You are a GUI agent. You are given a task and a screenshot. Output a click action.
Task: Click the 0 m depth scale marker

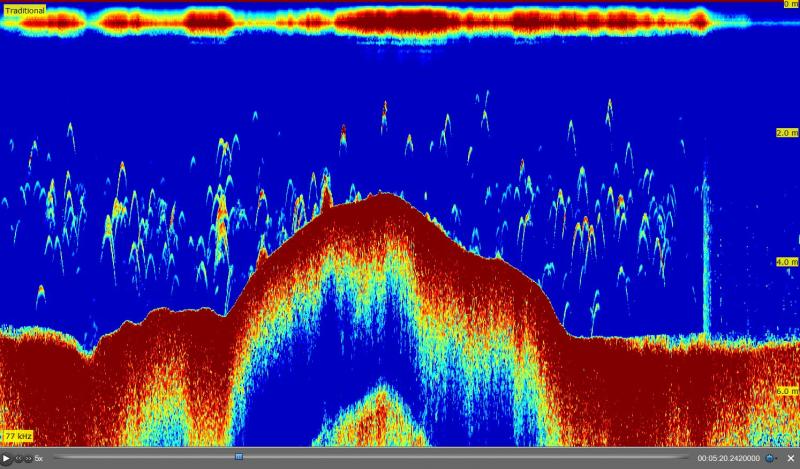[789, 5]
